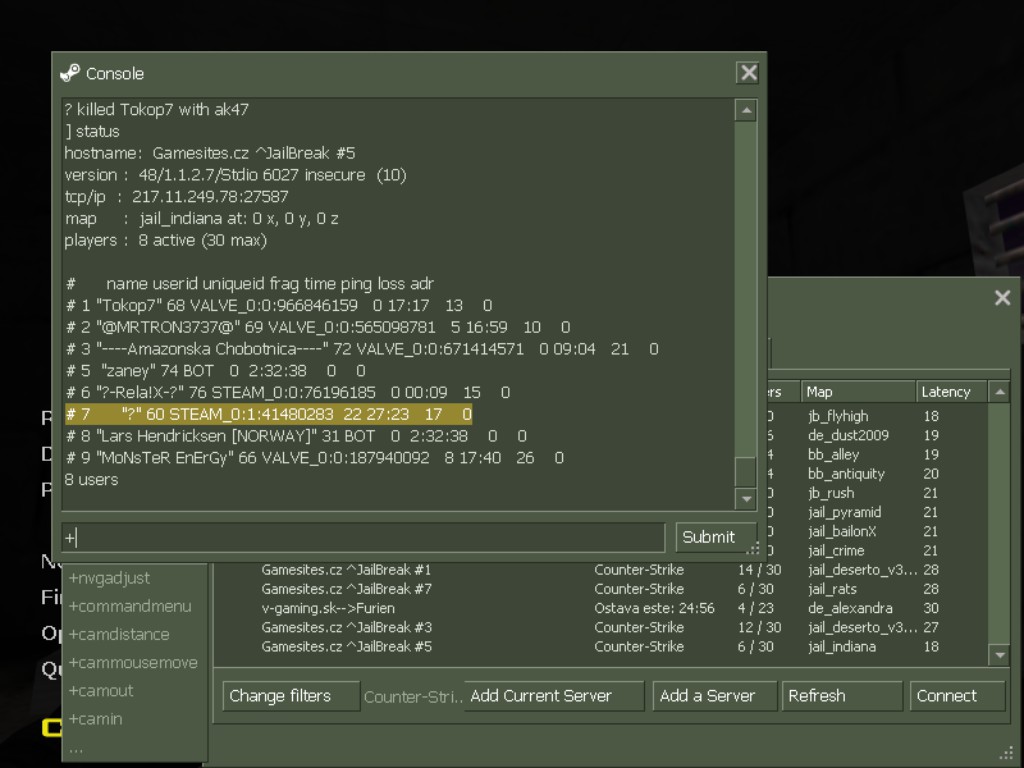Image resolution: width=1024 pixels, height=768 pixels.
Task: Click the Amazonska Chobotnica player line
Action: [x=362, y=349]
